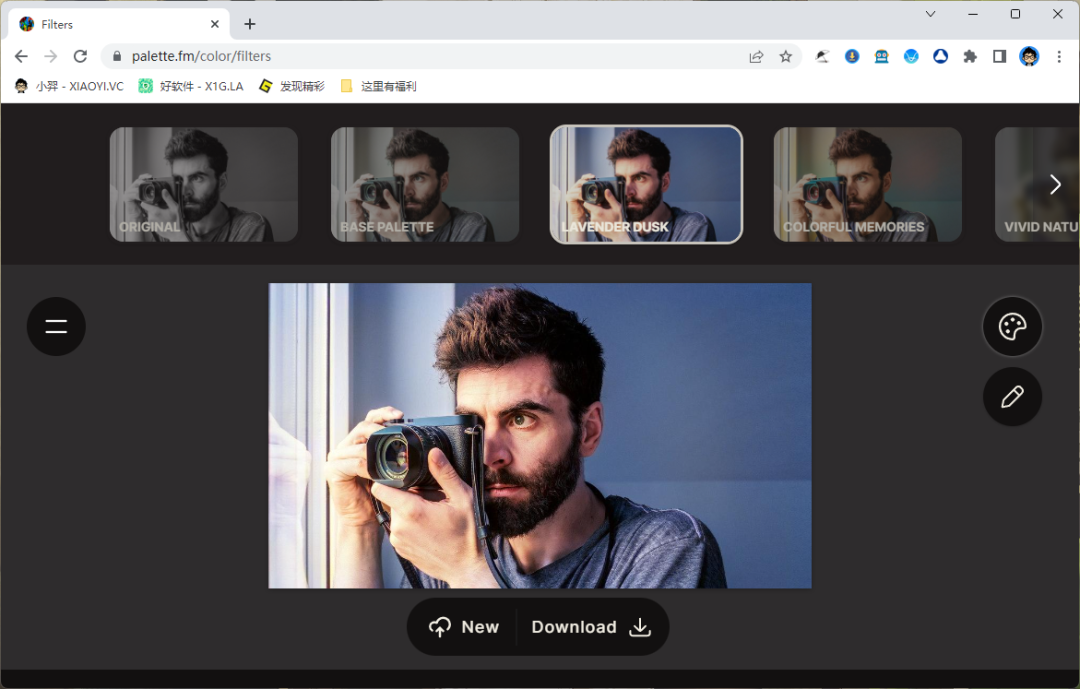Open Chrome three-dot menu
The image size is (1080, 689).
[x=1059, y=57]
